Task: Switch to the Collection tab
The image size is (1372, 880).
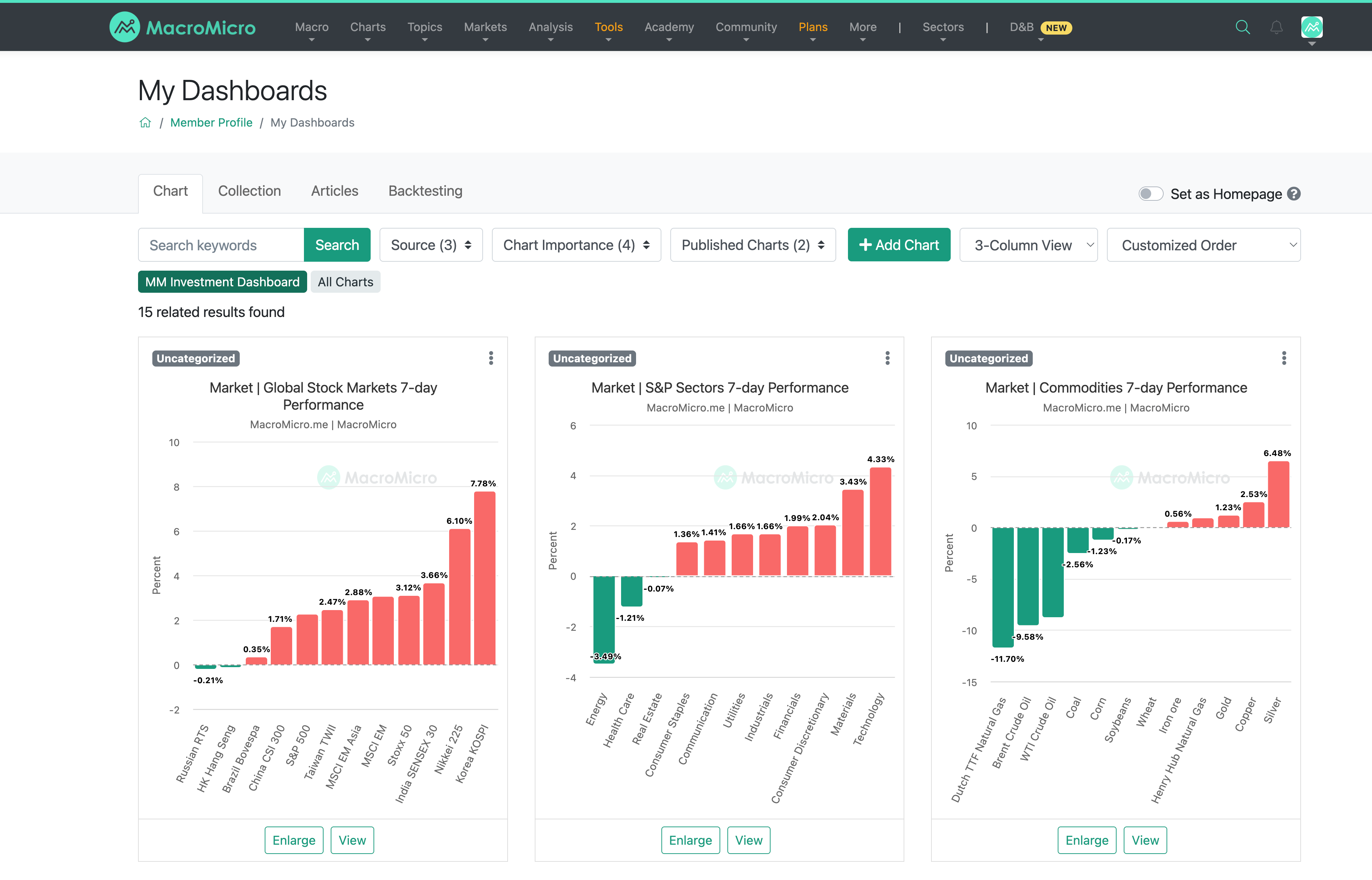Action: (249, 191)
